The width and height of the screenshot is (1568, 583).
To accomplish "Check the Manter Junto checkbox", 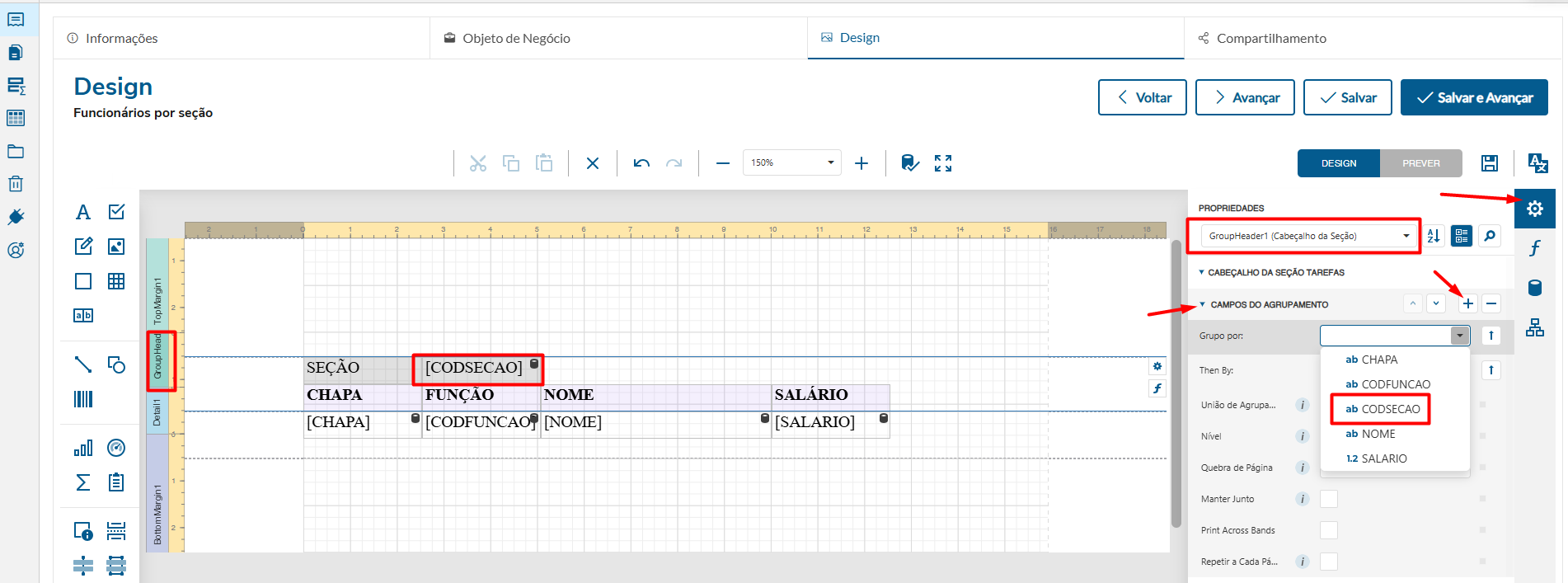I will pyautogui.click(x=1329, y=499).
